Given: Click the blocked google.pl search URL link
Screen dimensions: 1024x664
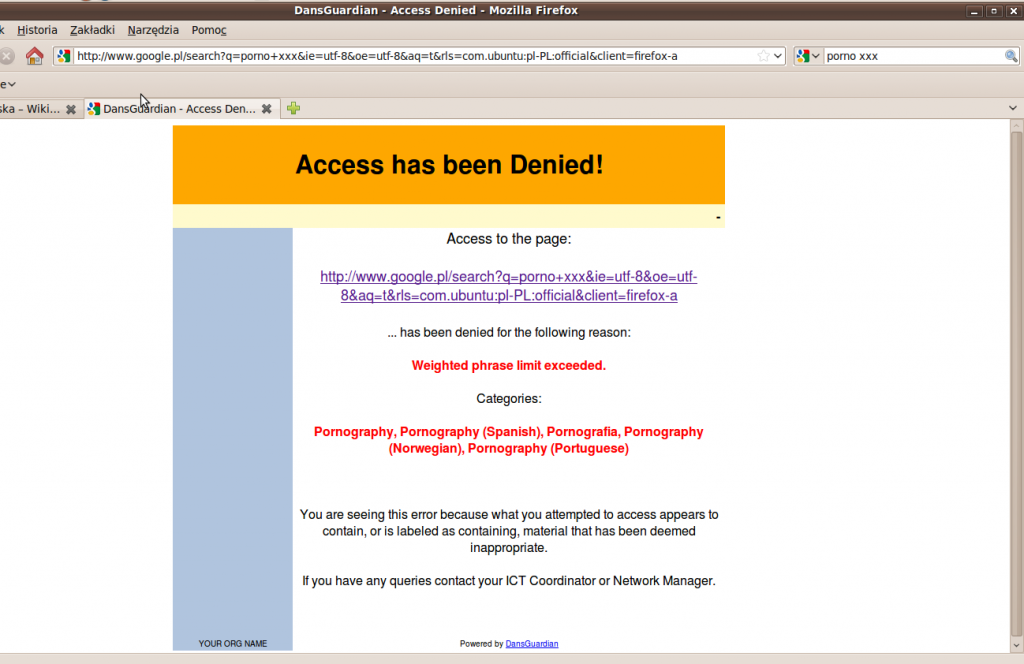Looking at the screenshot, I should [x=508, y=286].
